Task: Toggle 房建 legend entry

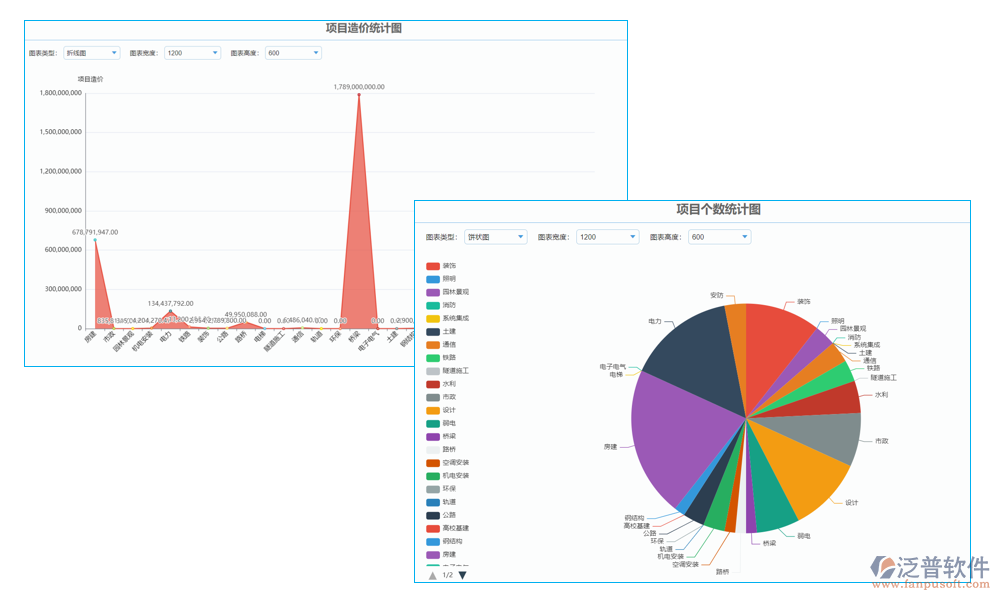Action: pyautogui.click(x=441, y=554)
